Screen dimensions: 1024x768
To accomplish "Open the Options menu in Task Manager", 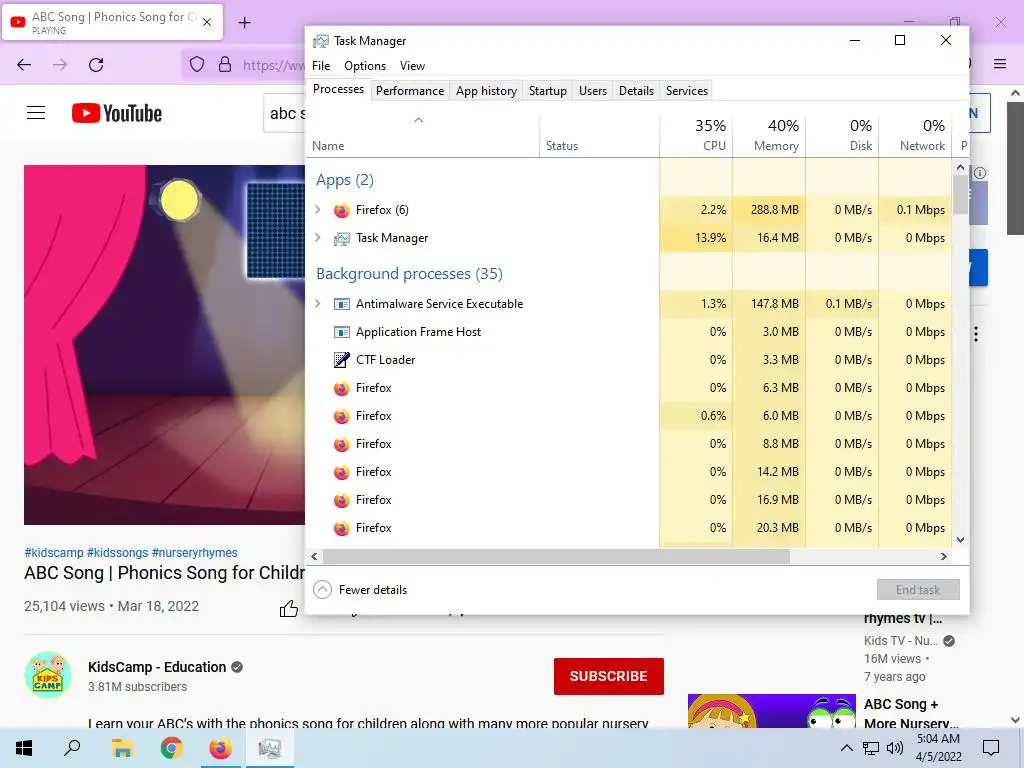I will click(x=365, y=66).
